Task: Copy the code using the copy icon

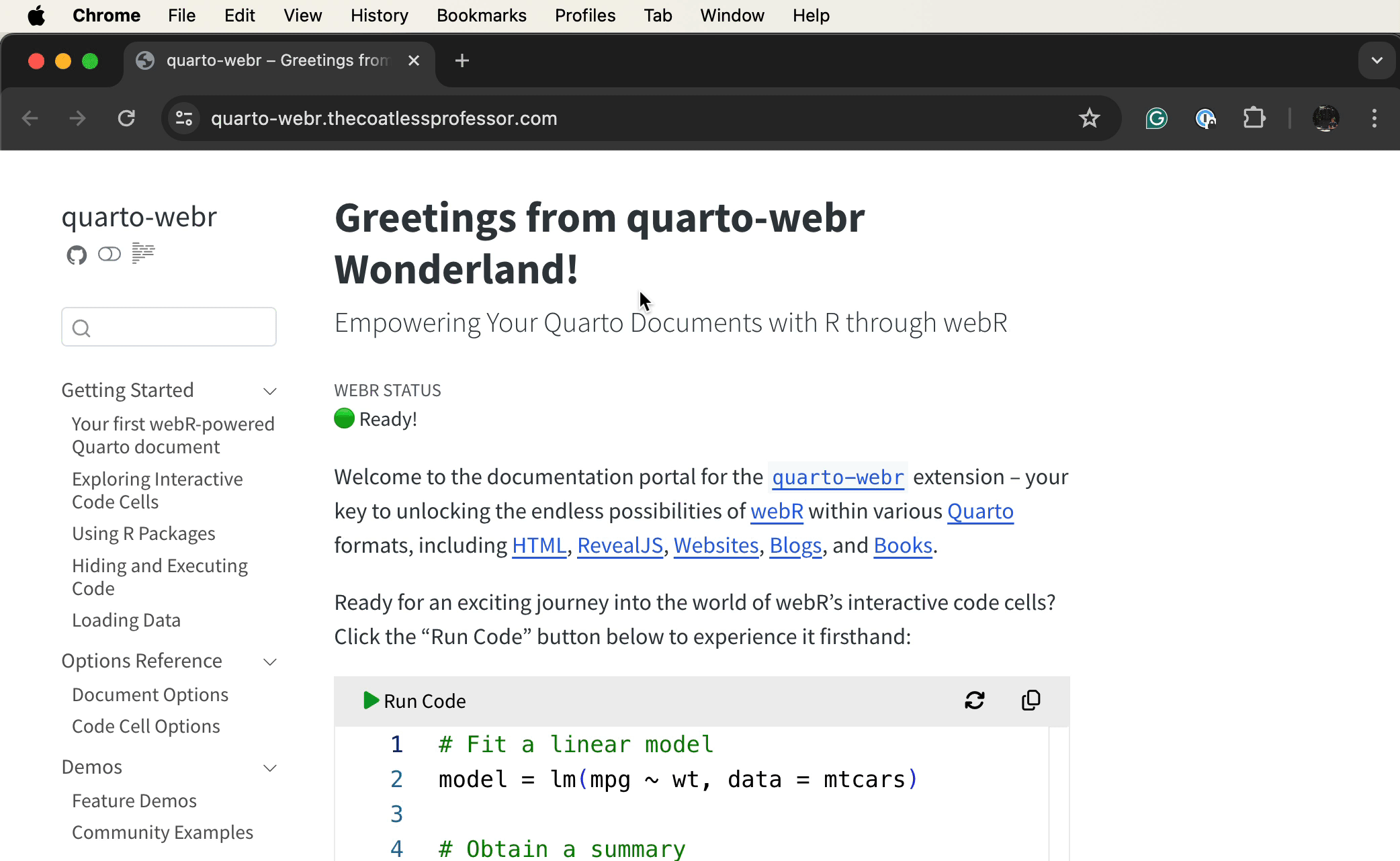Action: (x=1031, y=700)
